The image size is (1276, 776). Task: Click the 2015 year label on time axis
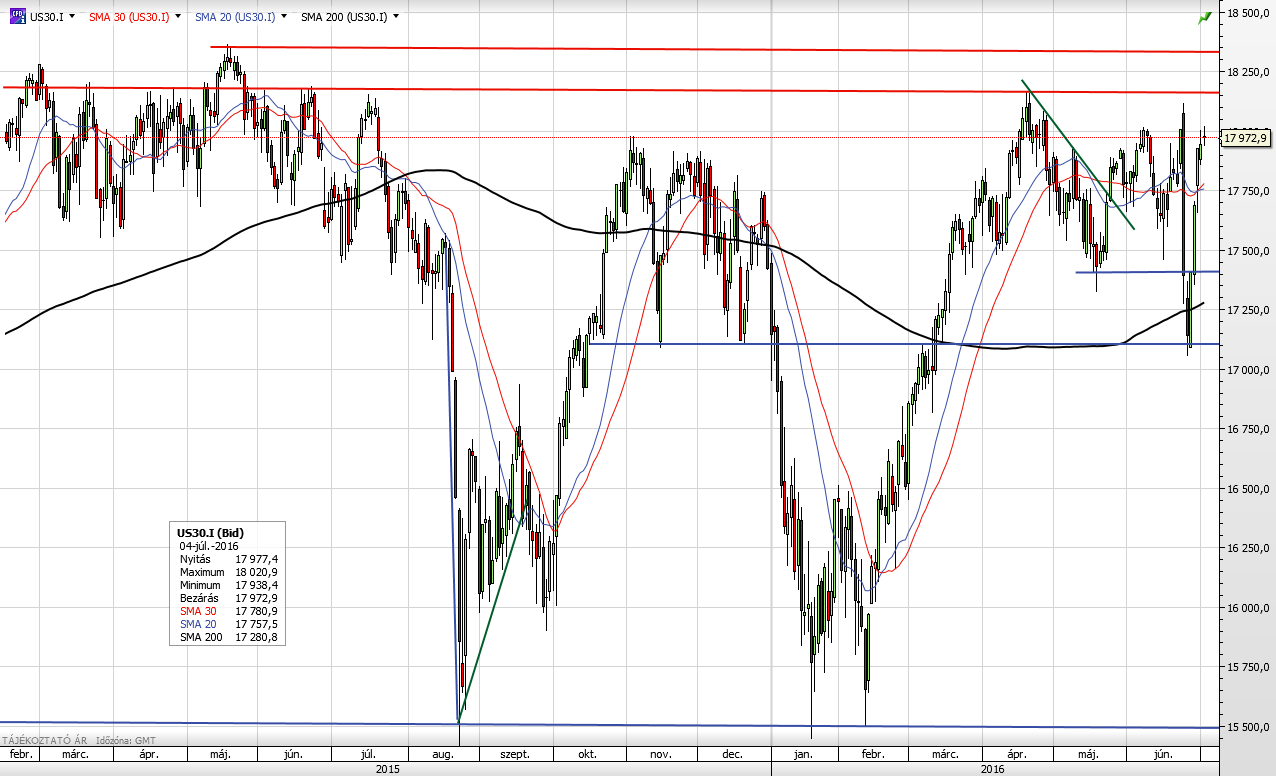pyautogui.click(x=388, y=769)
